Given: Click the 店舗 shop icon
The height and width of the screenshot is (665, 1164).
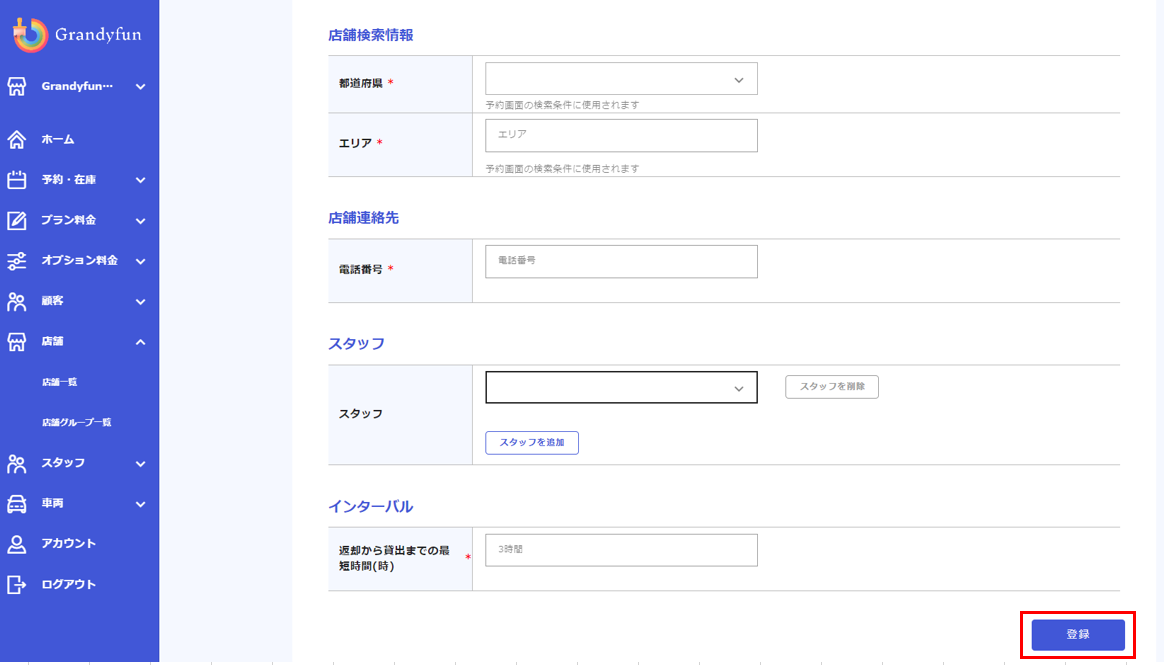Looking at the screenshot, I should point(16,341).
